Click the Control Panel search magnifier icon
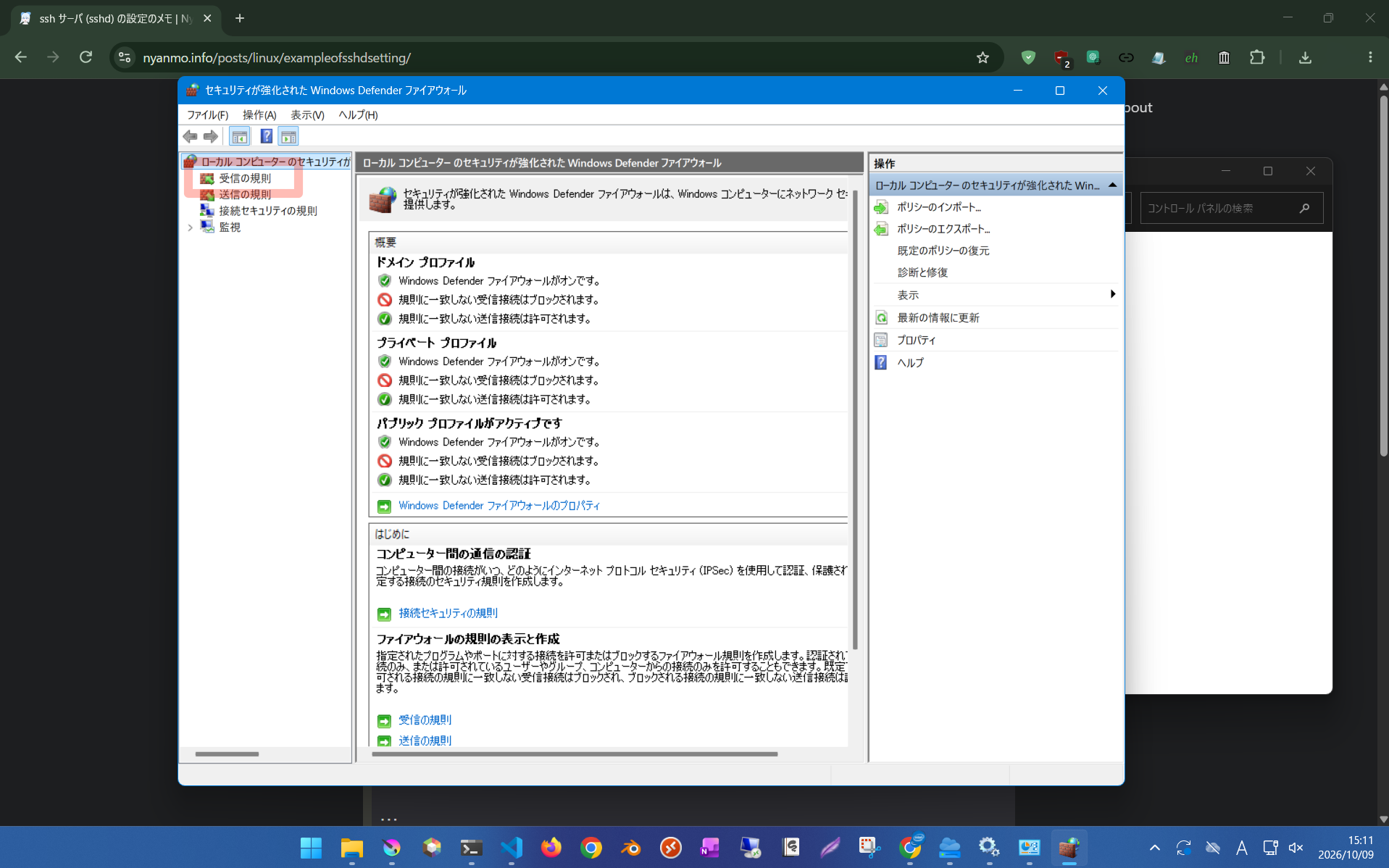 1304,209
